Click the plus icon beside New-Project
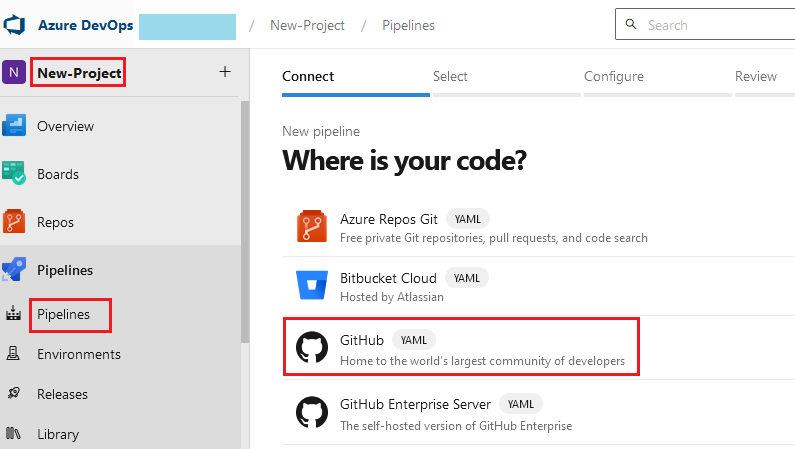795x449 pixels. pyautogui.click(x=224, y=71)
